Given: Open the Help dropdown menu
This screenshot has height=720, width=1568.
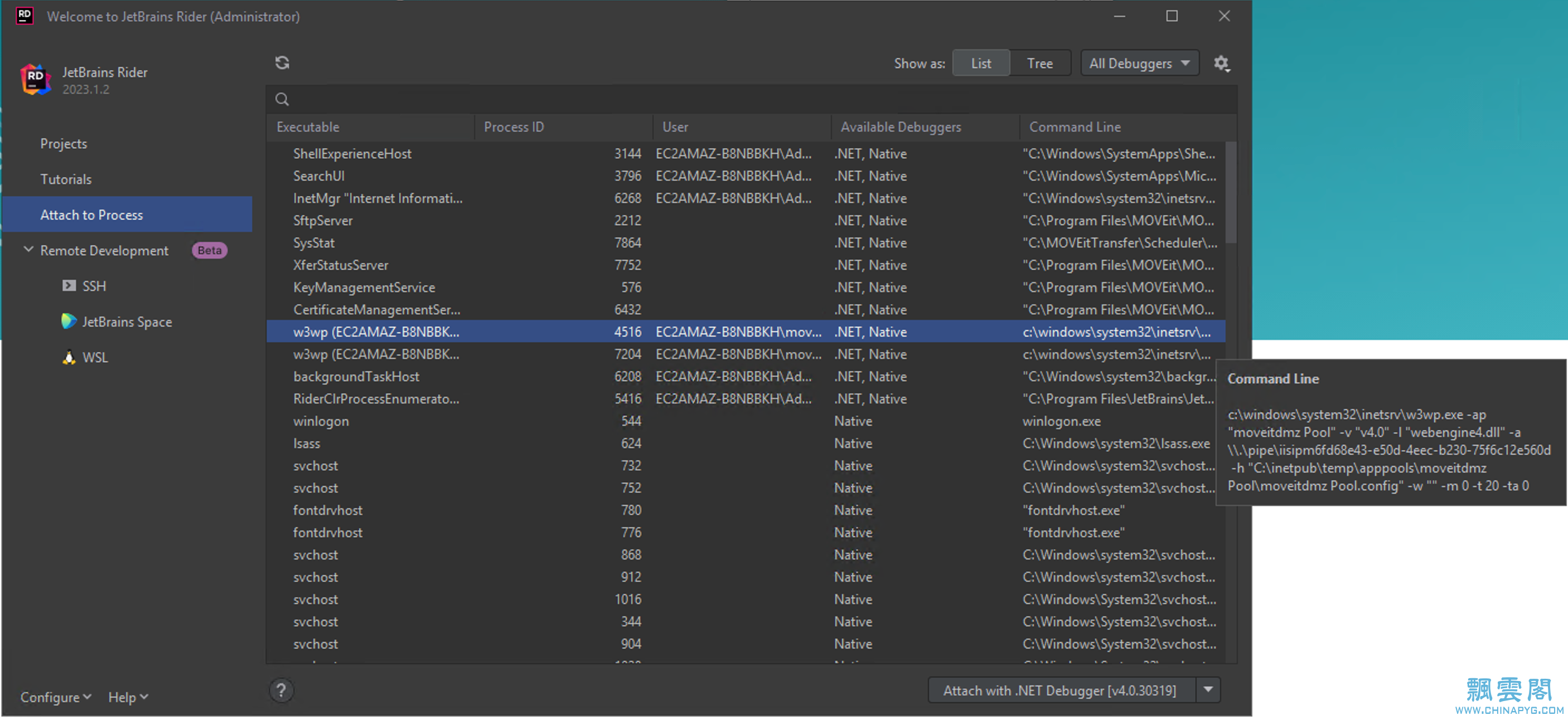Looking at the screenshot, I should pos(128,698).
